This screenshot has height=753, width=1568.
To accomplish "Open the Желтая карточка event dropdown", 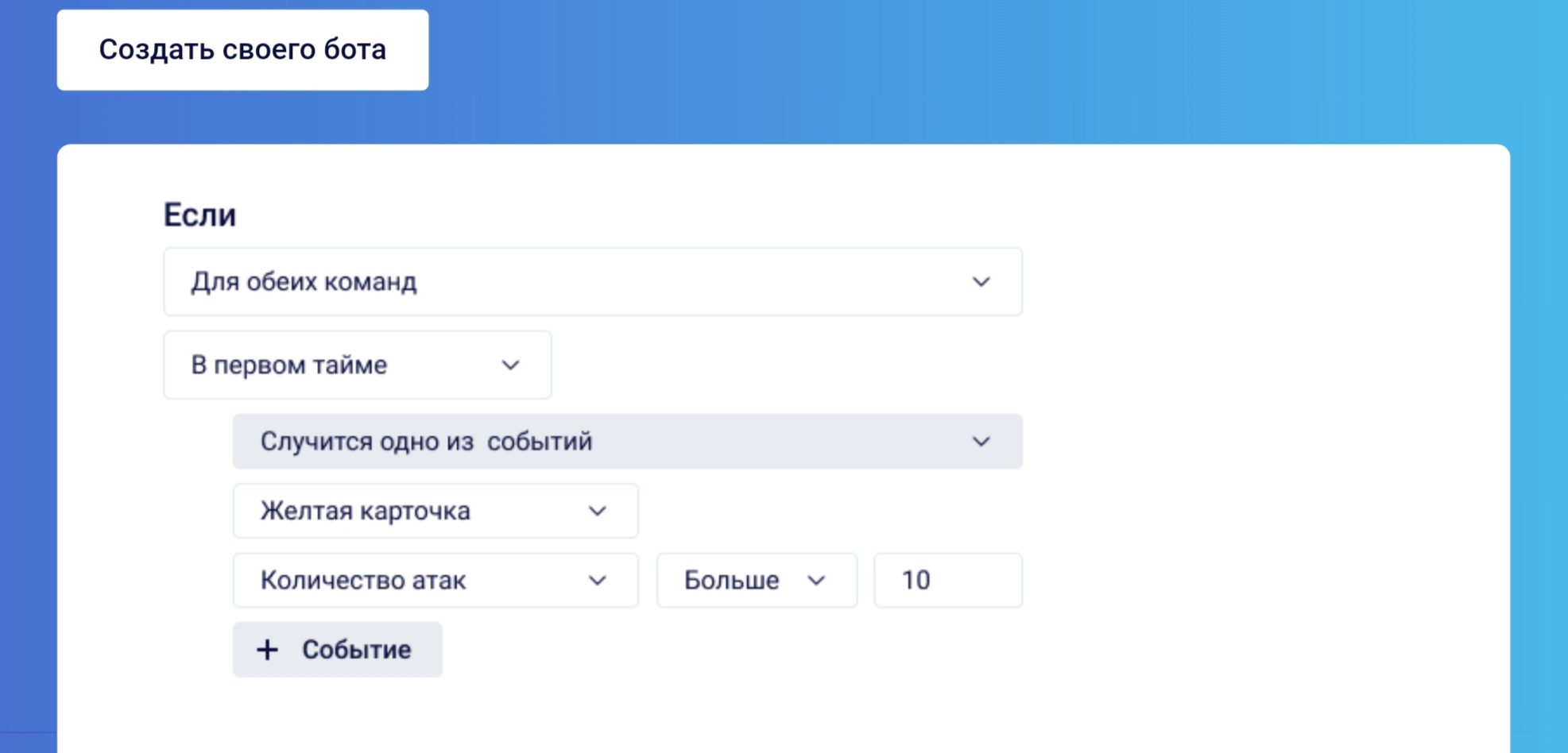I will tap(435, 511).
